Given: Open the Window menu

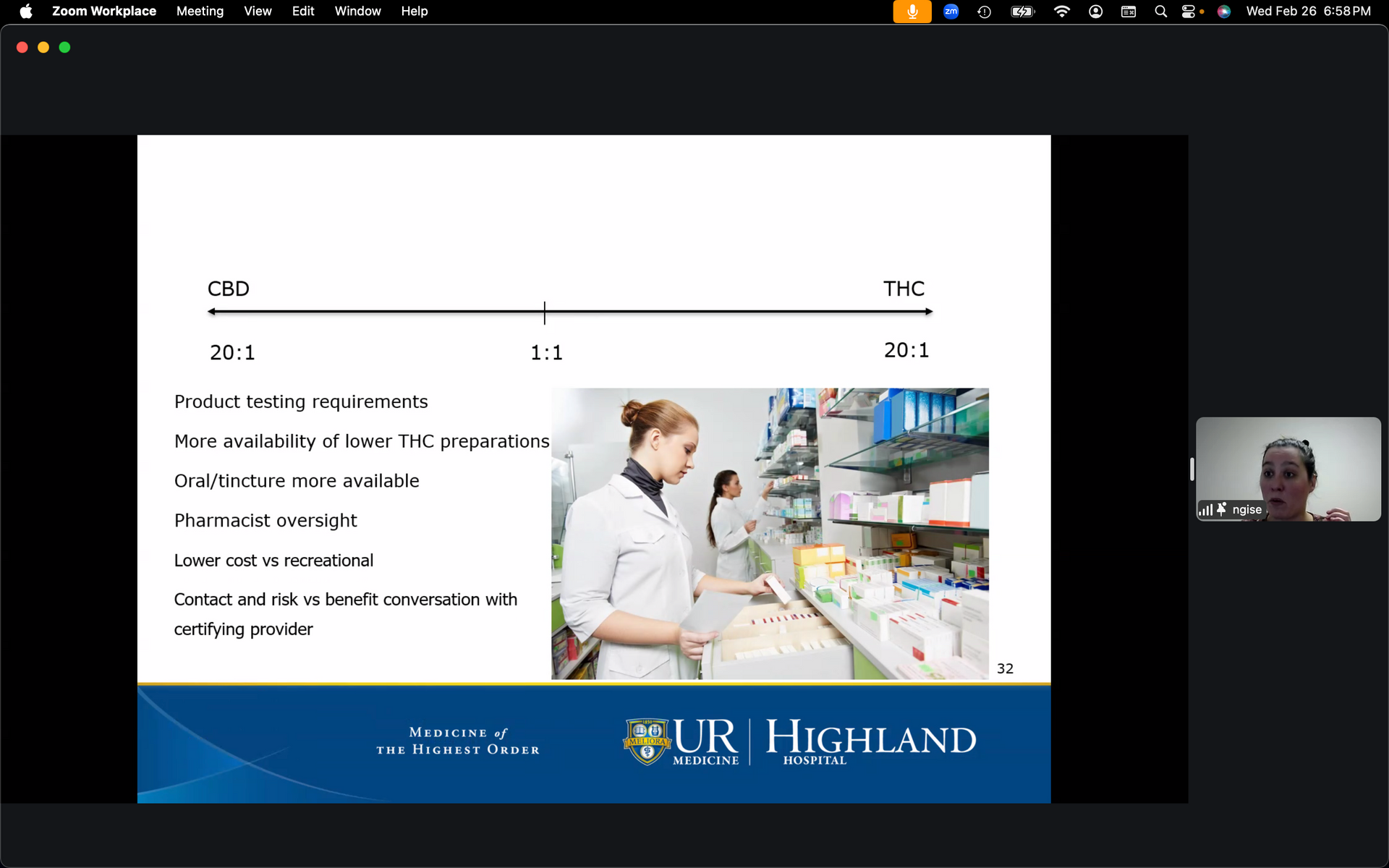Looking at the screenshot, I should (357, 12).
